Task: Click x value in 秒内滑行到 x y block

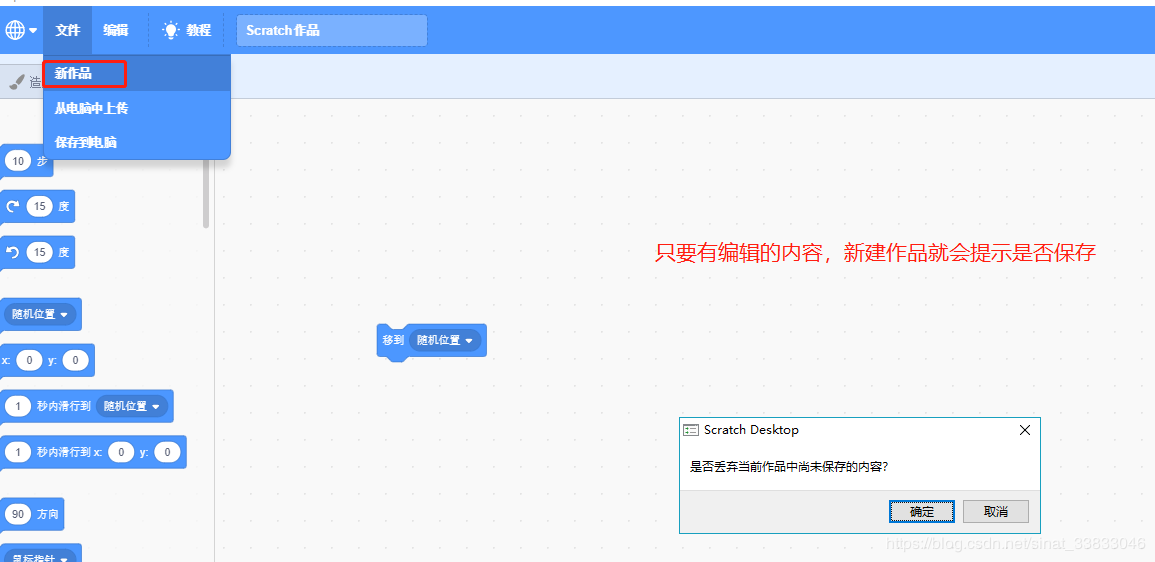Action: pyautogui.click(x=122, y=452)
